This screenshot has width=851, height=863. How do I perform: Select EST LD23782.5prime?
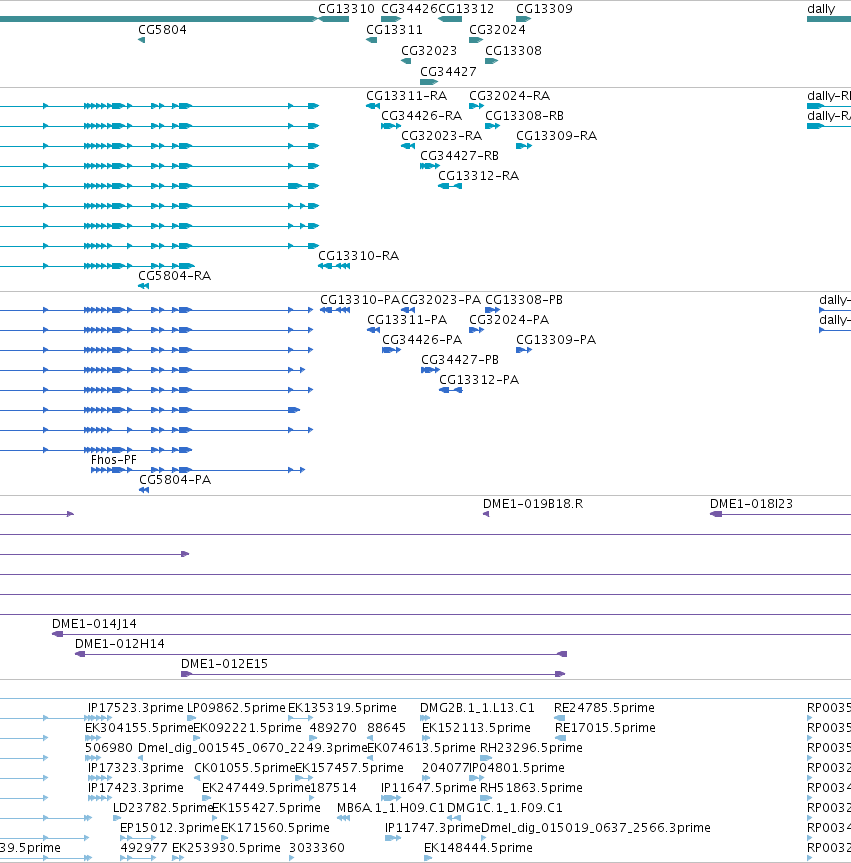tap(163, 808)
